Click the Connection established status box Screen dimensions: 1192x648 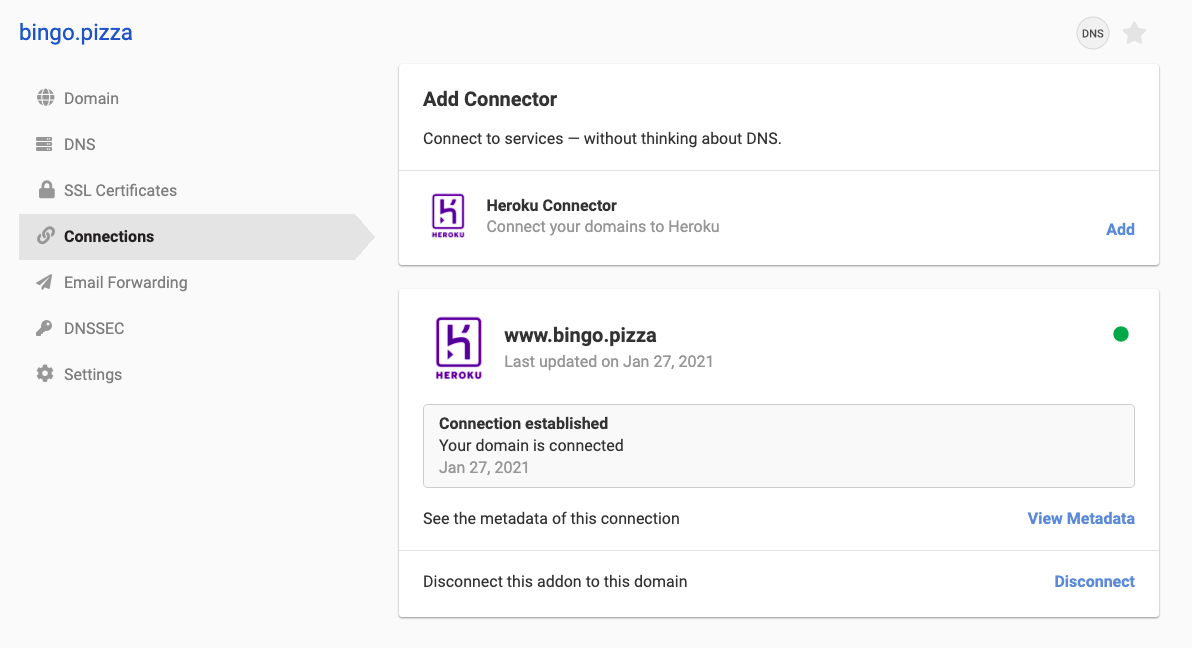tap(779, 444)
